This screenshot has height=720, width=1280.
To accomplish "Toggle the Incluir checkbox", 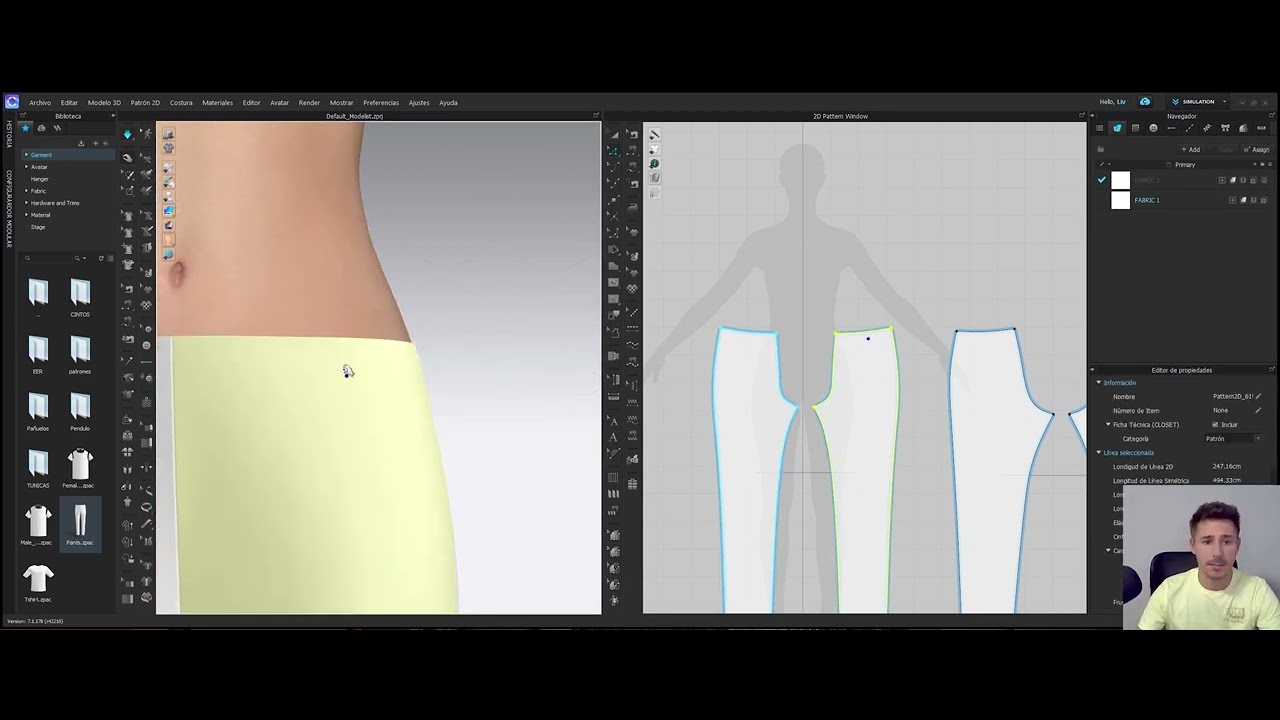I will pyautogui.click(x=1216, y=424).
